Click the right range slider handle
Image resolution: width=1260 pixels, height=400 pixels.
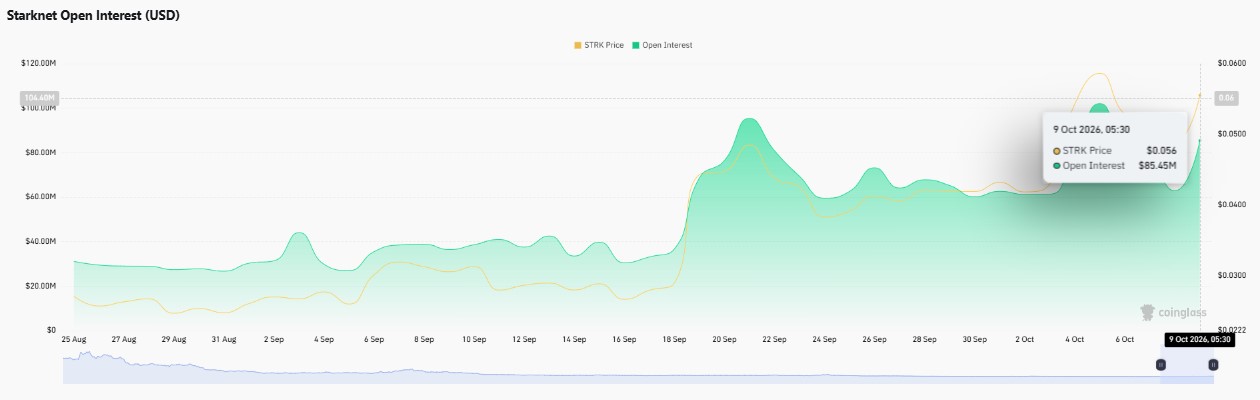click(1212, 365)
